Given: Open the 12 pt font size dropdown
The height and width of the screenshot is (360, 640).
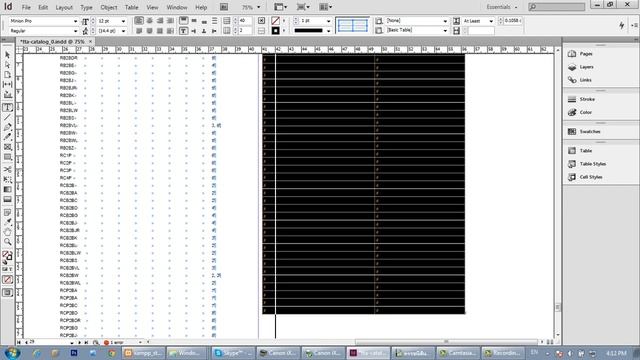Looking at the screenshot, I should click(123, 21).
